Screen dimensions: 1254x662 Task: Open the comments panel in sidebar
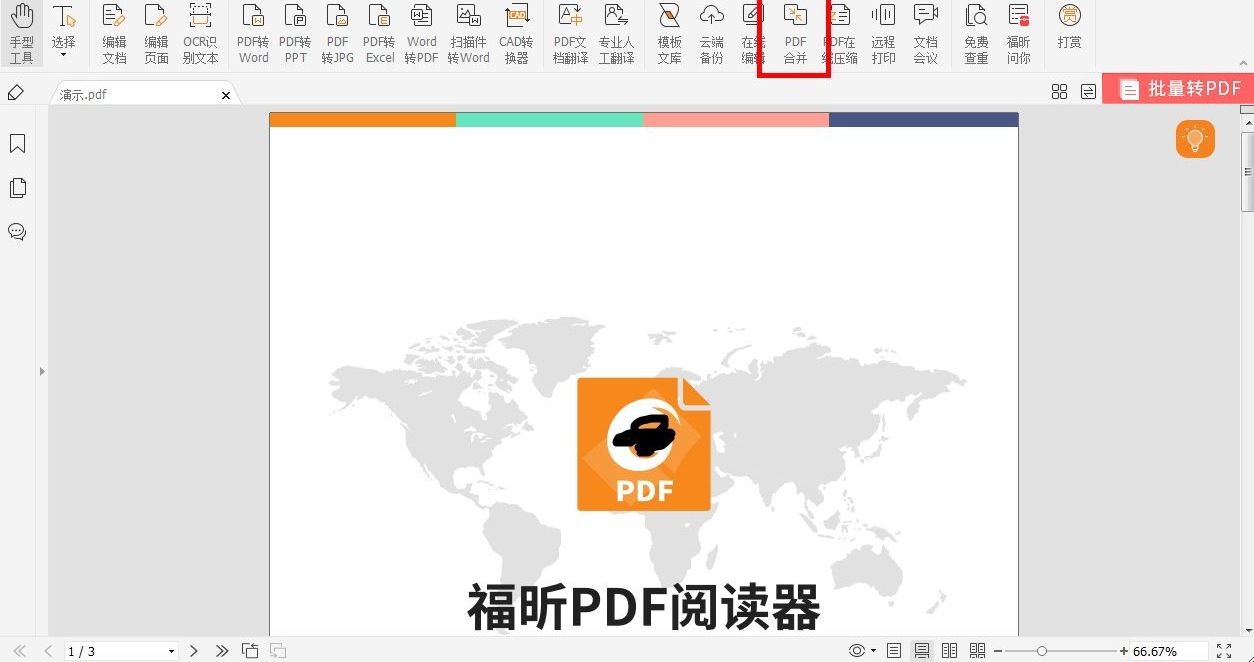17,232
